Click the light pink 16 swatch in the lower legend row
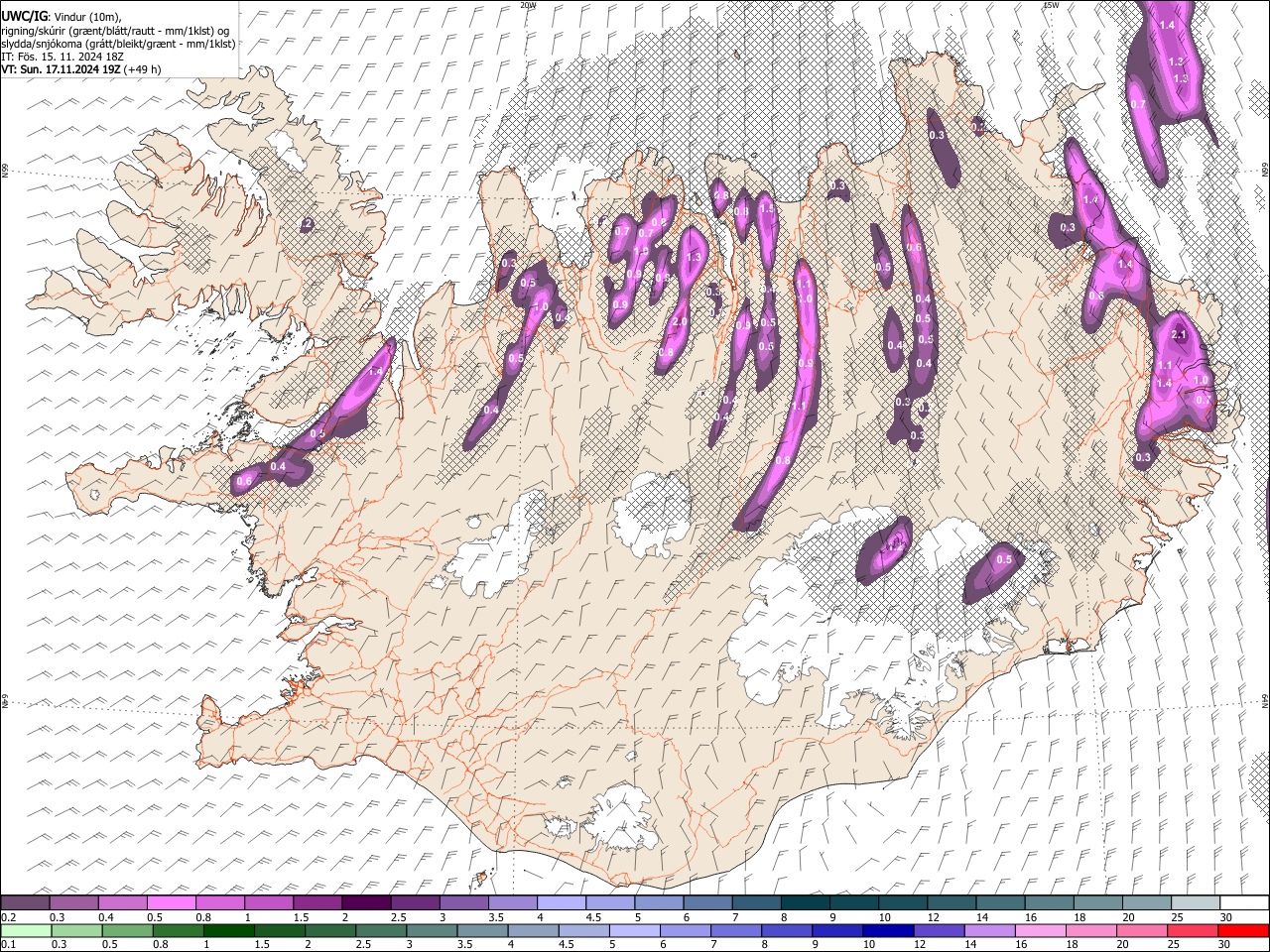 [x=1040, y=930]
